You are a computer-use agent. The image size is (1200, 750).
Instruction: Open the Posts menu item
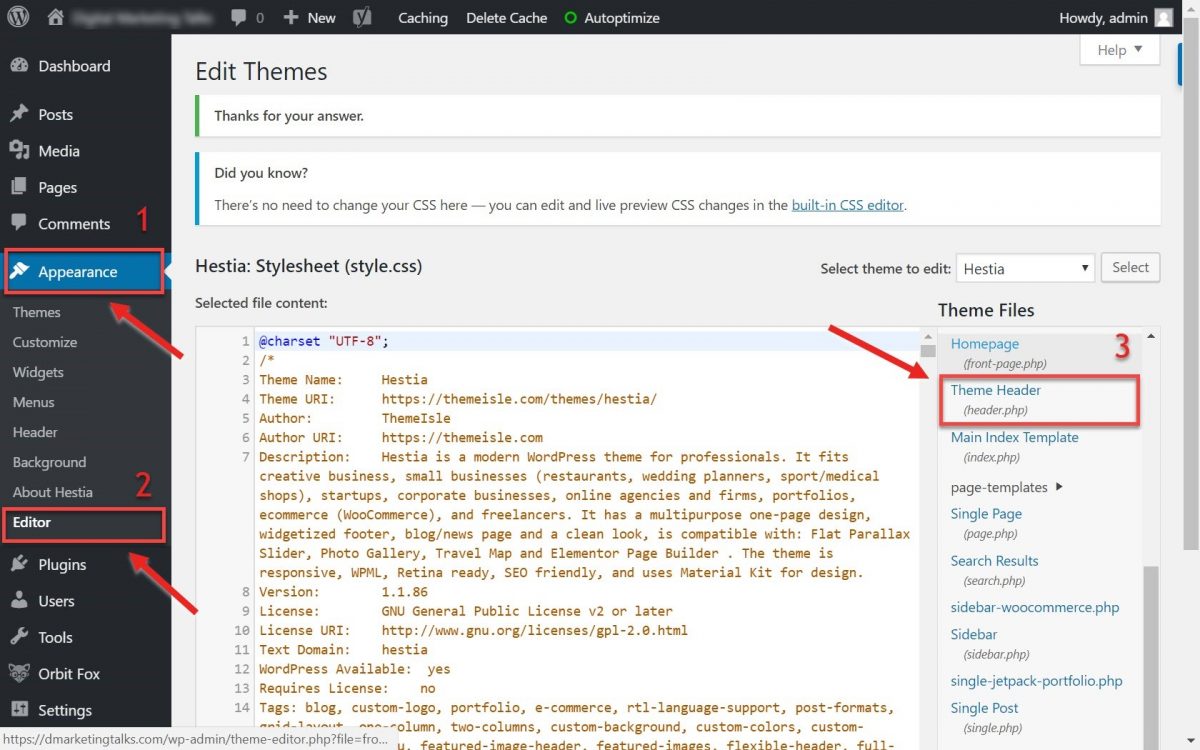tap(56, 114)
